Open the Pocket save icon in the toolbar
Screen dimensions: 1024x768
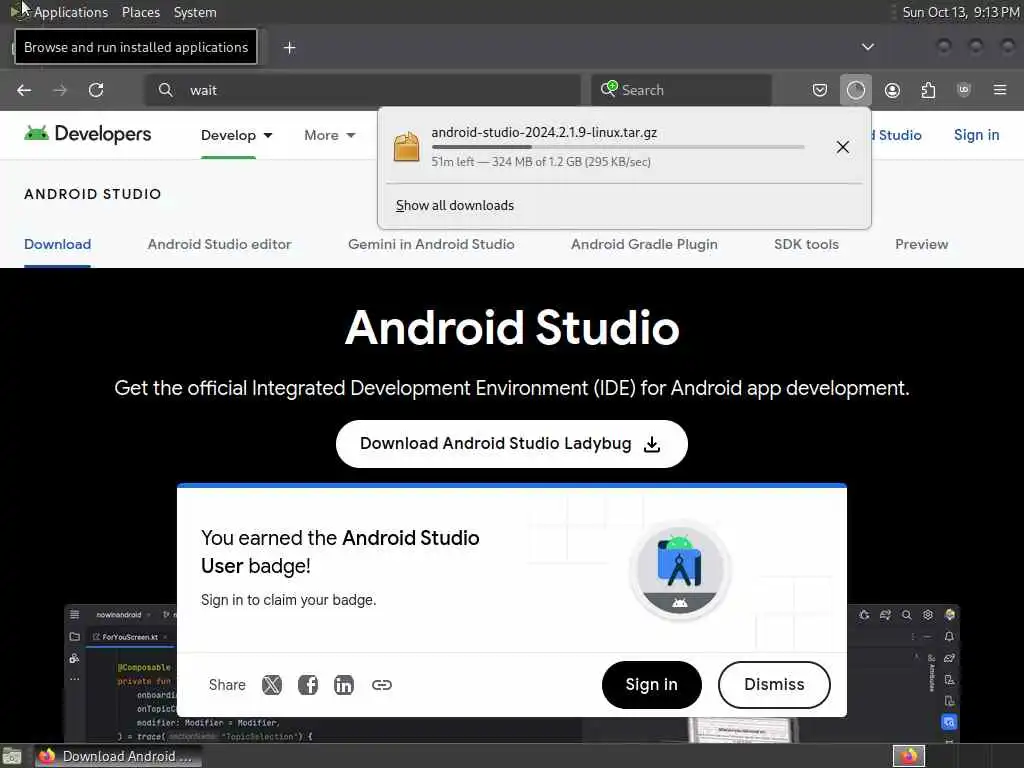point(820,90)
